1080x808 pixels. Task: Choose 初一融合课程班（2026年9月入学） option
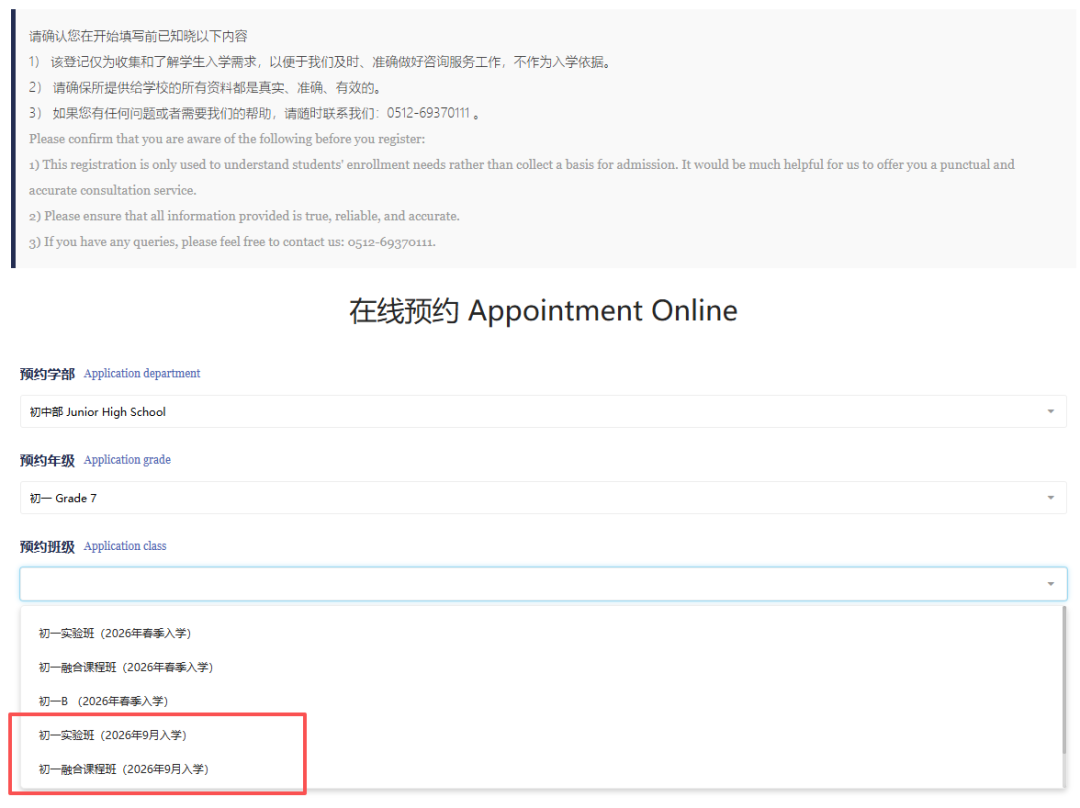tap(123, 769)
